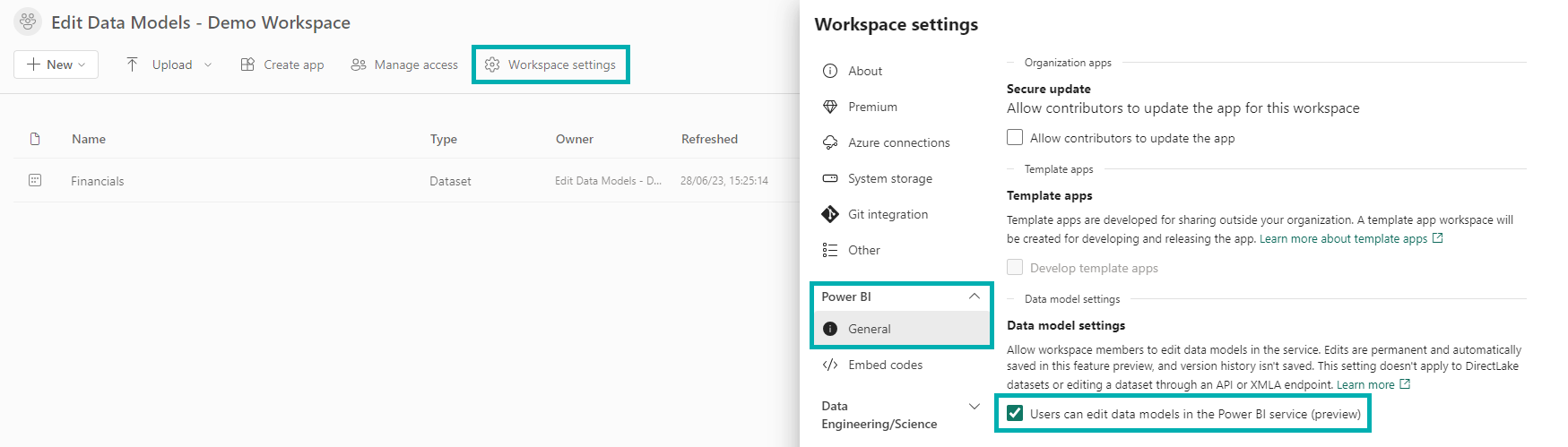Image resolution: width=1568 pixels, height=447 pixels.
Task: Click the Upload arrow icon
Action: click(x=132, y=64)
